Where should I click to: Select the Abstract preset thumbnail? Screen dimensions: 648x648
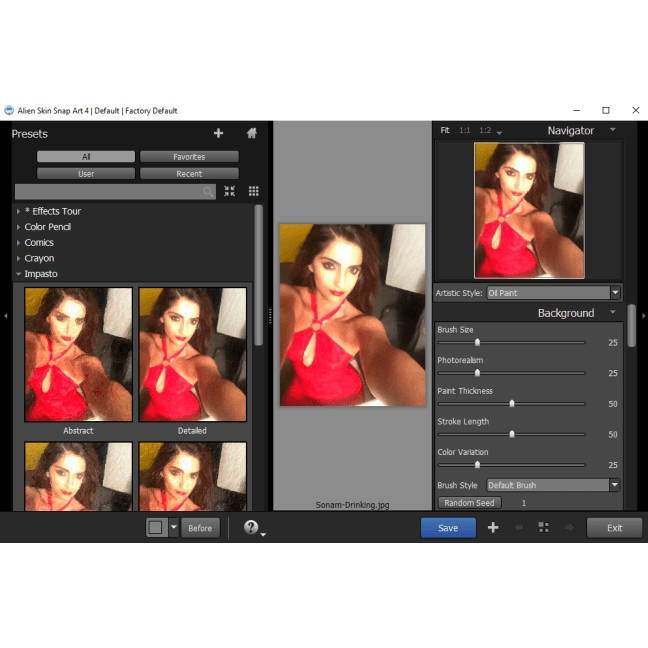pos(78,355)
